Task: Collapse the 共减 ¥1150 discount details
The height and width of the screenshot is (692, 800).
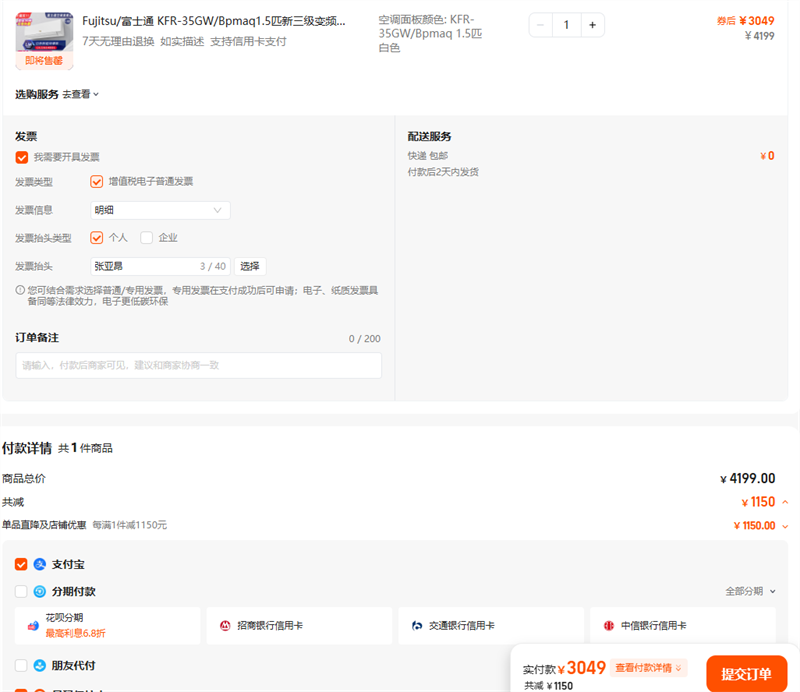Action: 785,502
